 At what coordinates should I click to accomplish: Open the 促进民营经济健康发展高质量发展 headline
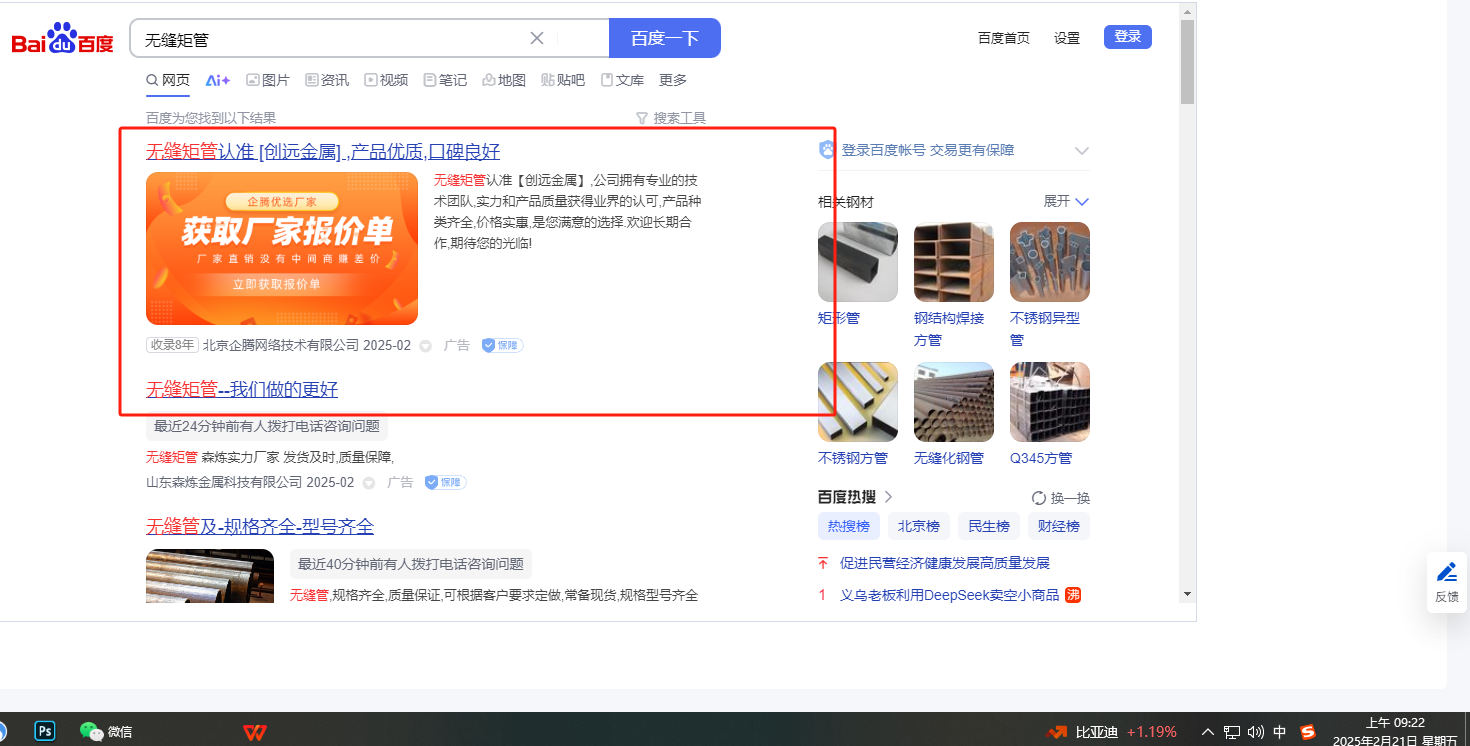(945, 563)
